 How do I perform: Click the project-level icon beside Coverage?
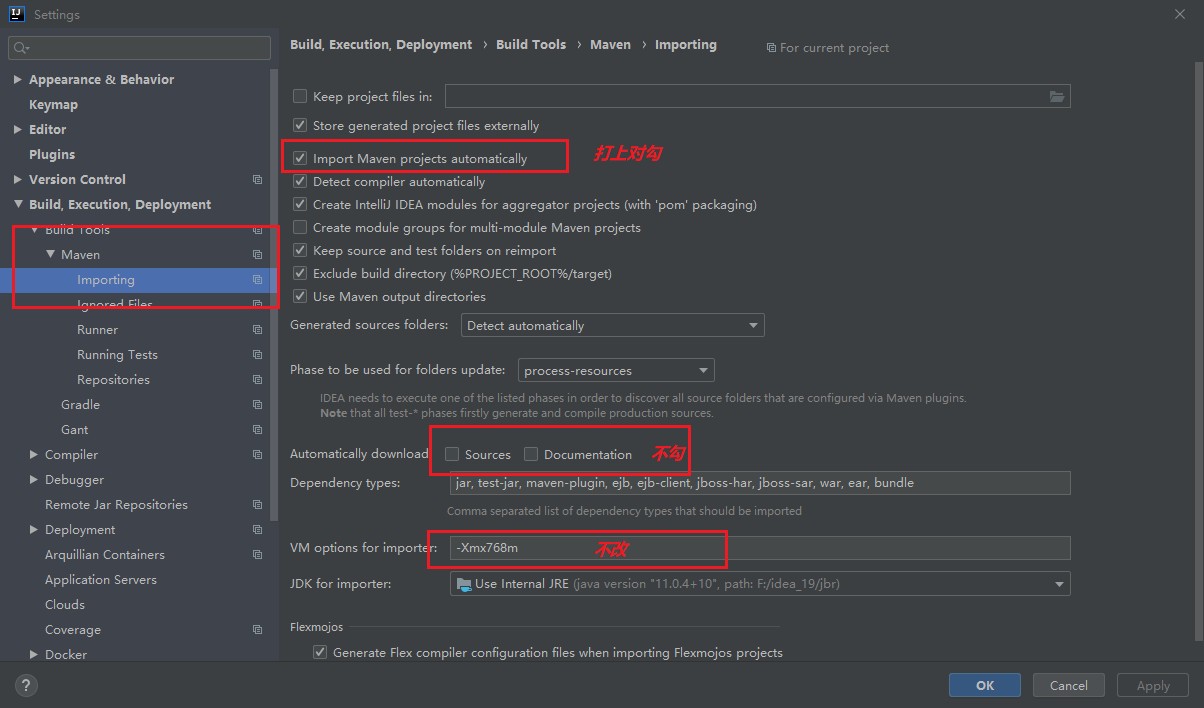point(257,630)
